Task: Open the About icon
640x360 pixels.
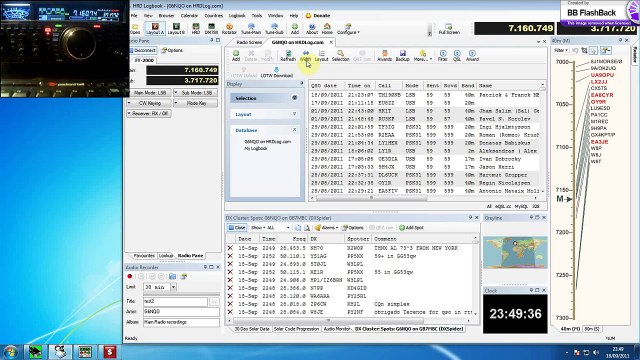Action: coord(312,29)
